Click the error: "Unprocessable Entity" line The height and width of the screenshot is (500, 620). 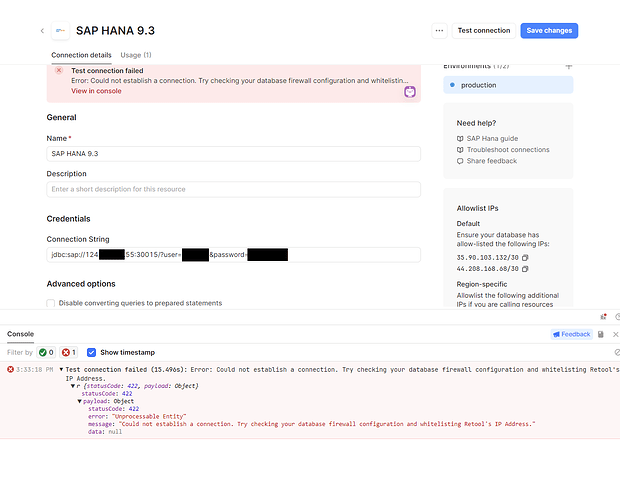pyautogui.click(x=137, y=417)
